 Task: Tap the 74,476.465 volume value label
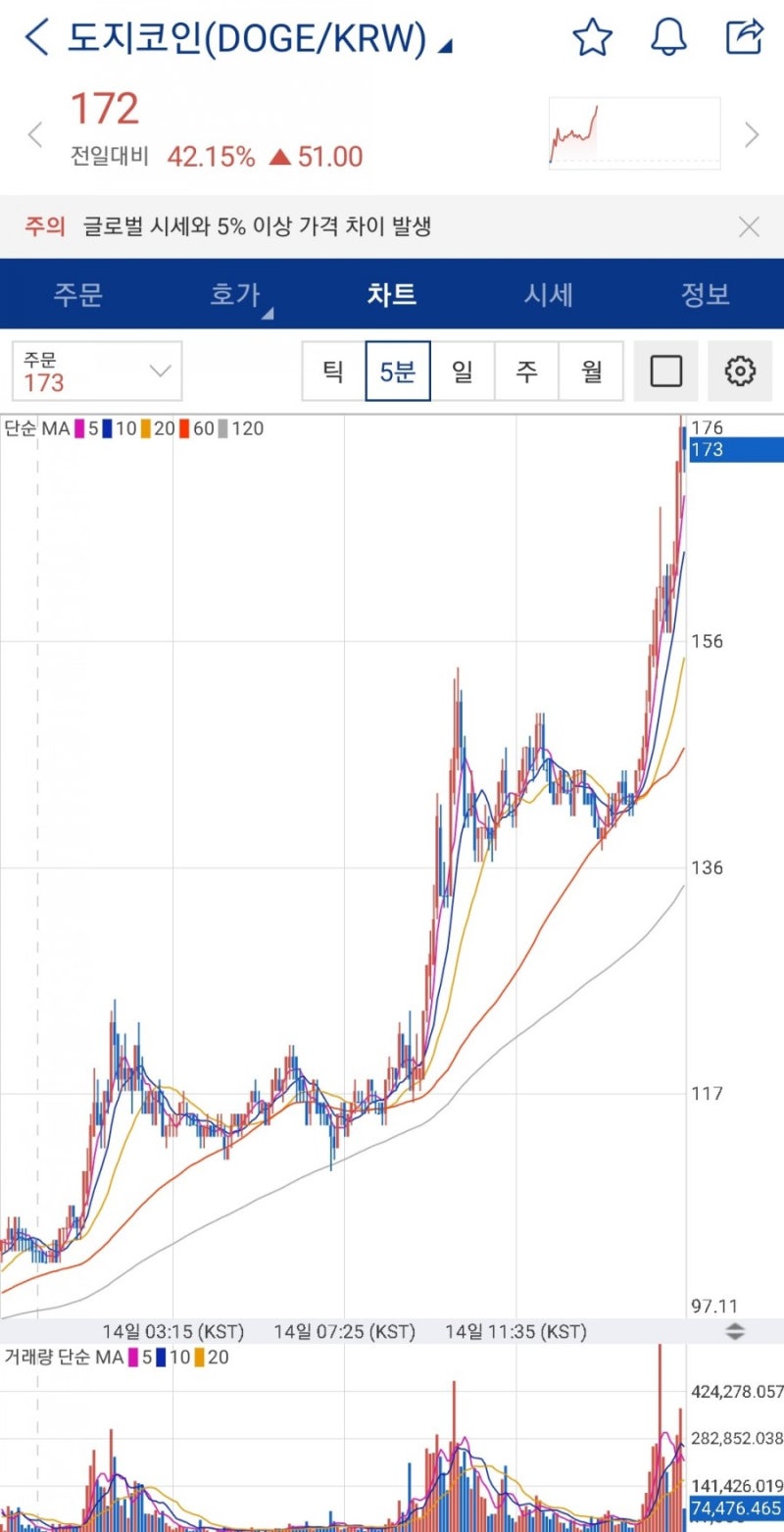tap(737, 1507)
